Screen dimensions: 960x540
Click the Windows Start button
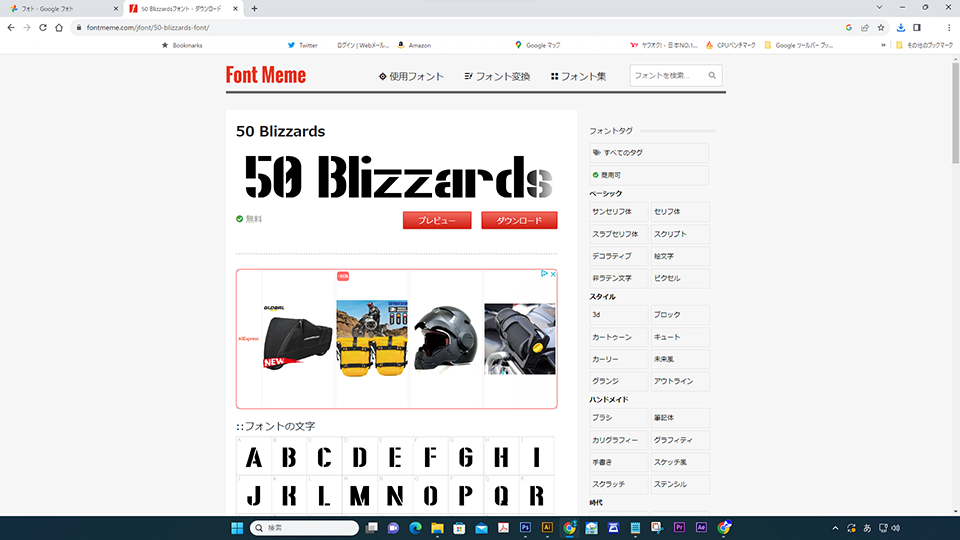(238, 527)
